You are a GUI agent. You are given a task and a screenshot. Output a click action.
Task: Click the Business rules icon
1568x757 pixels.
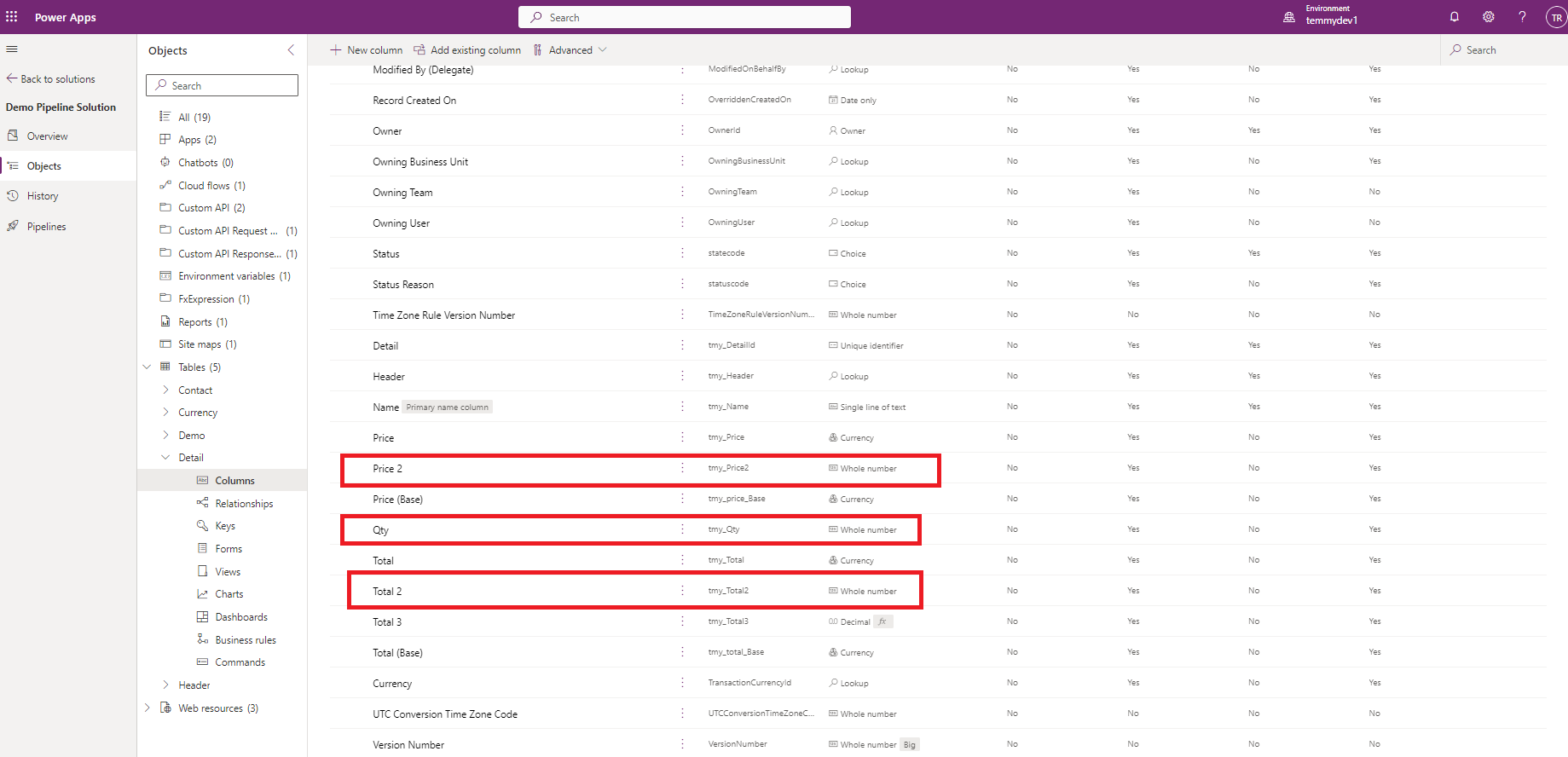tap(202, 639)
